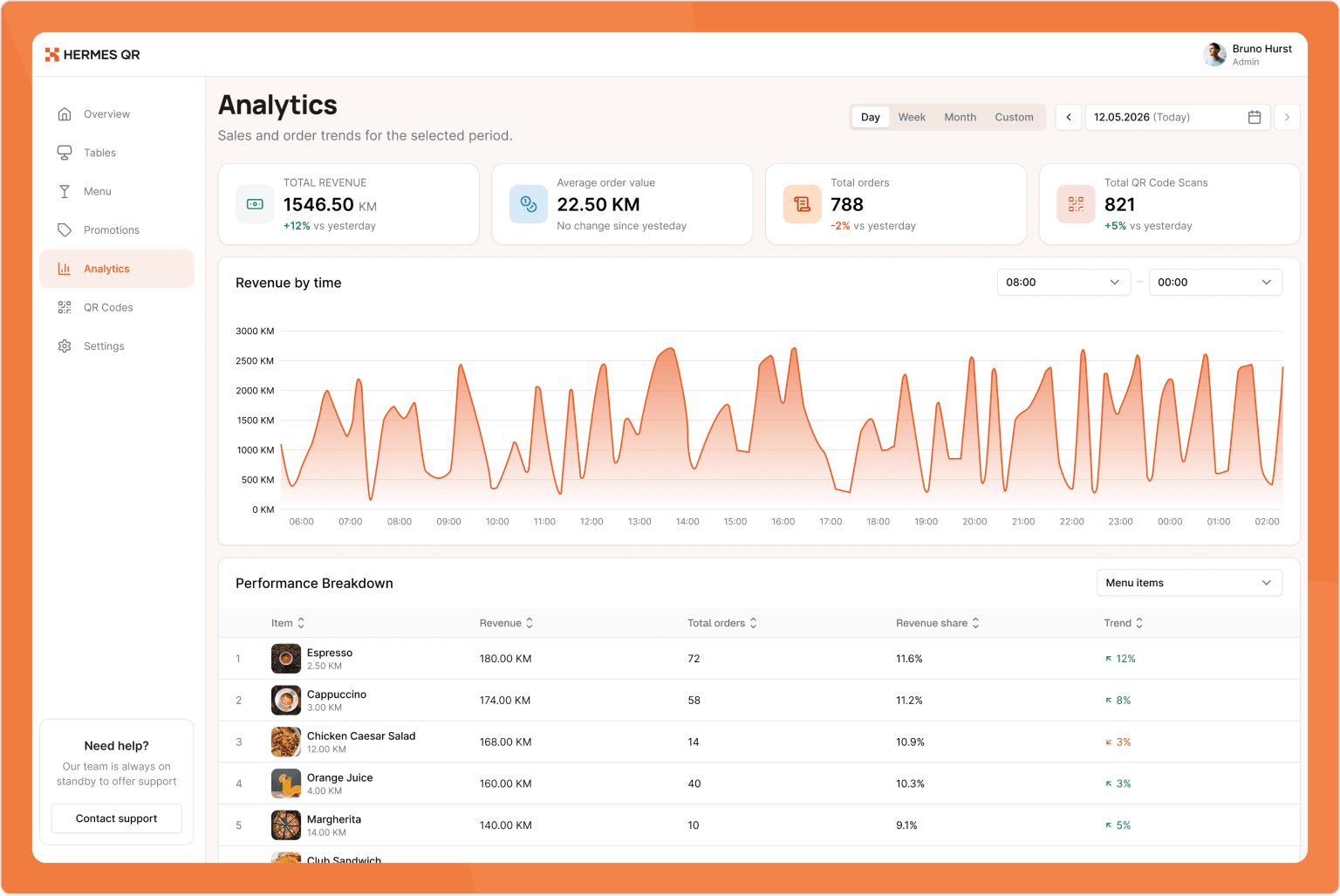
Task: Switch period to Week tab
Action: [x=912, y=117]
